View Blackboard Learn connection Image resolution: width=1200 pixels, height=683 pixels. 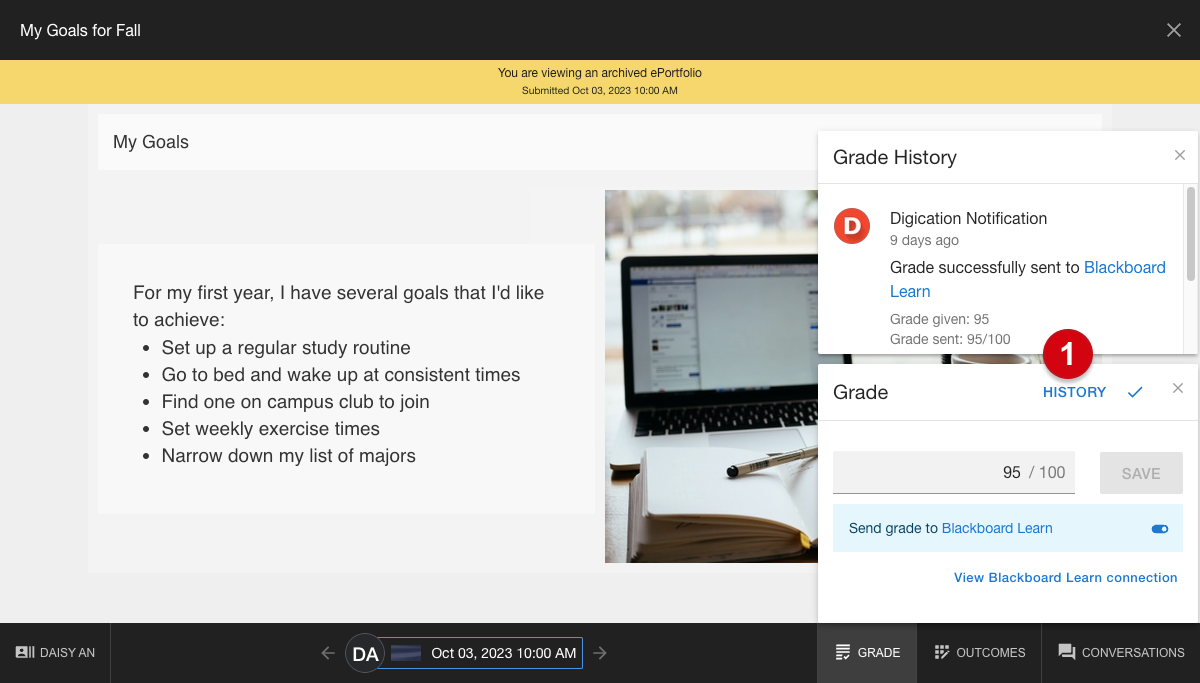pyautogui.click(x=1065, y=577)
